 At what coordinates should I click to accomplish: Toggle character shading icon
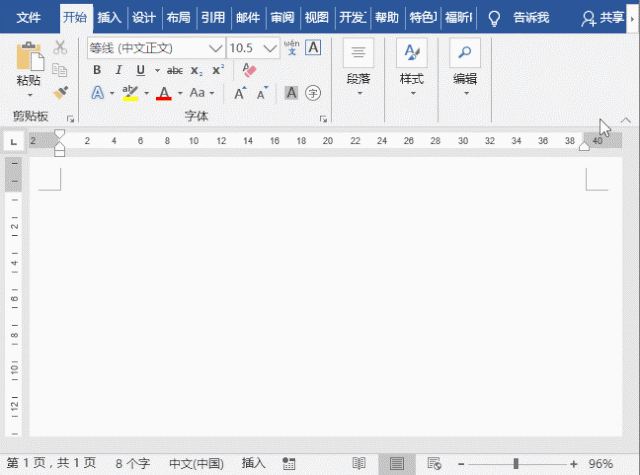(x=291, y=93)
